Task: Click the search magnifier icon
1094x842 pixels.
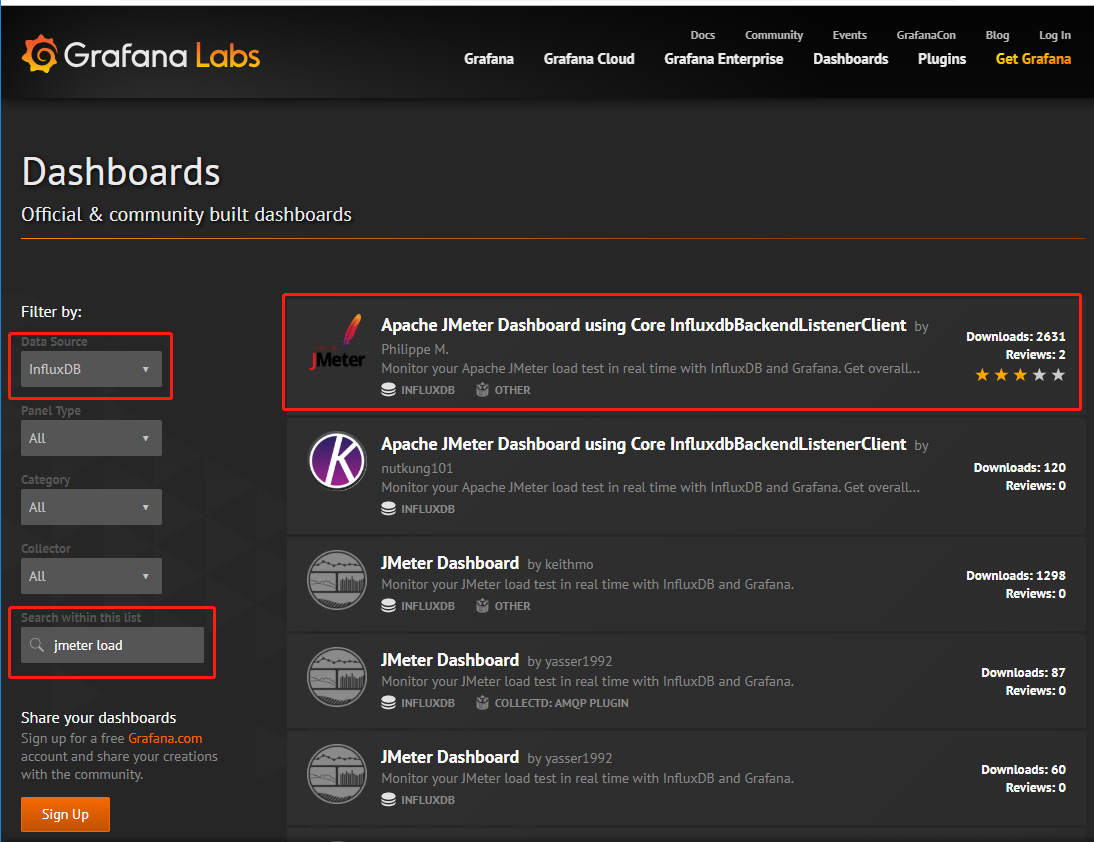Action: click(x=37, y=645)
